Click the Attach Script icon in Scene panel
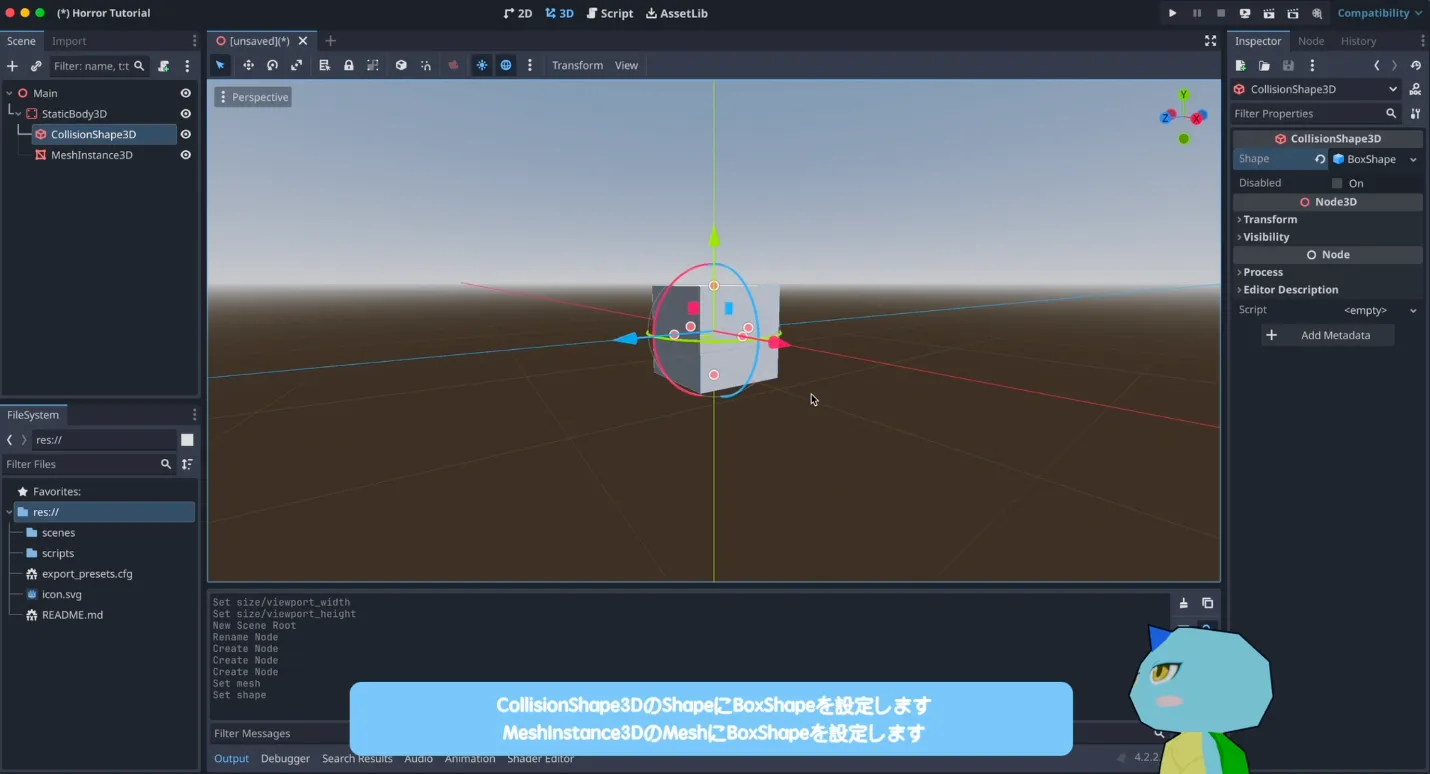The image size is (1430, 774). click(x=164, y=66)
